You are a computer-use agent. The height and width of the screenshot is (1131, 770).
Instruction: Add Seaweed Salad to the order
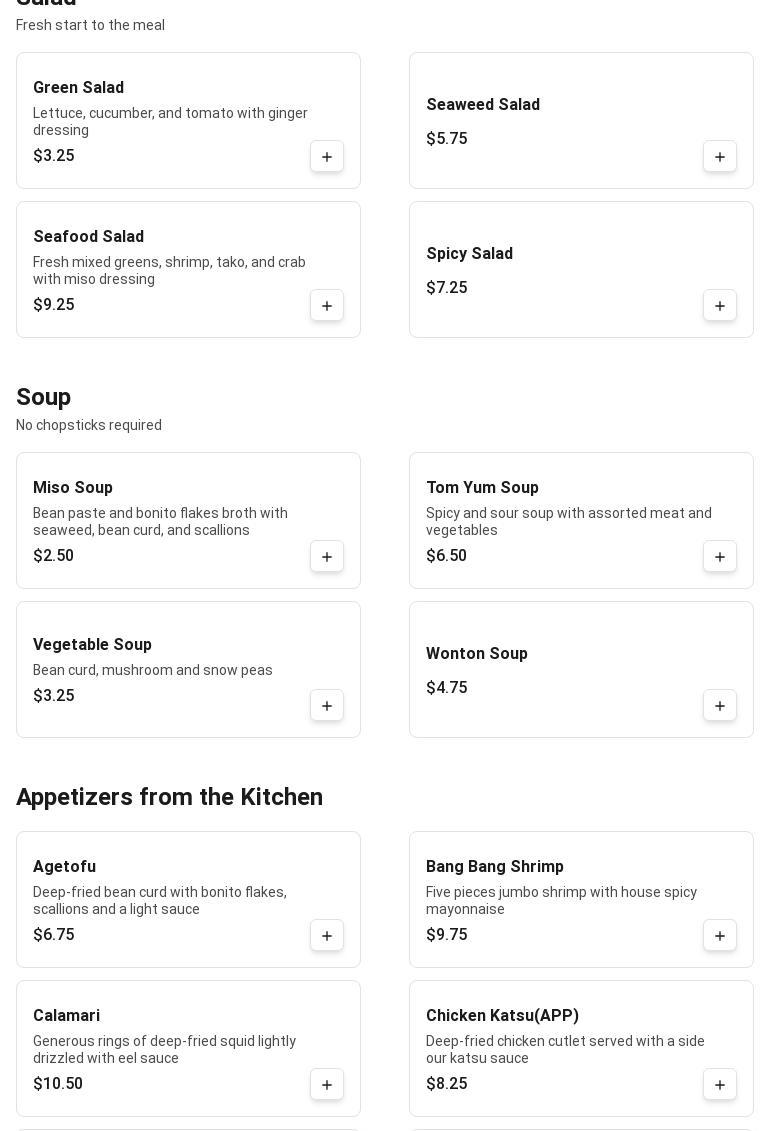[720, 157]
